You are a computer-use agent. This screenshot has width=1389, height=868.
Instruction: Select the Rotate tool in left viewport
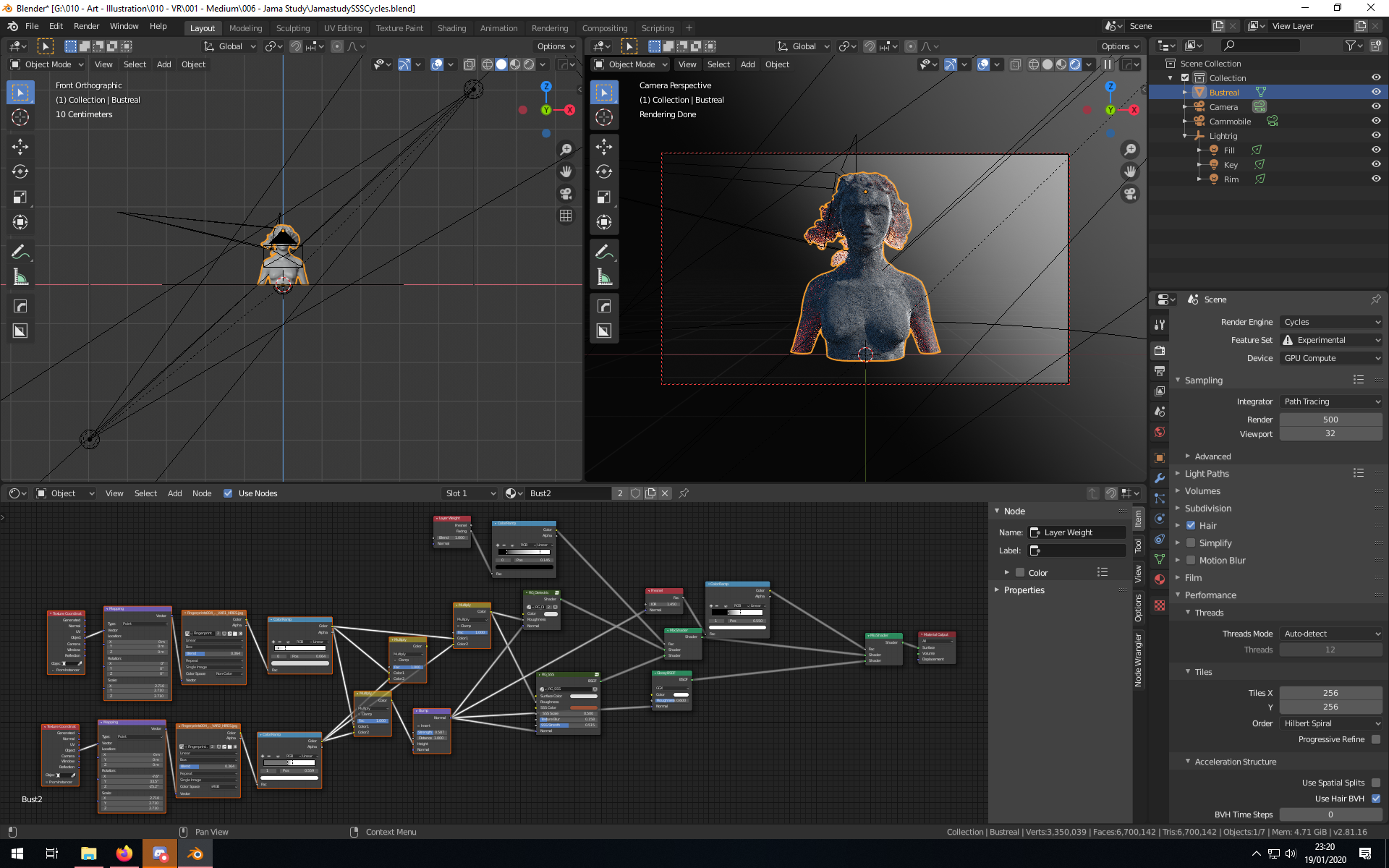tap(20, 172)
